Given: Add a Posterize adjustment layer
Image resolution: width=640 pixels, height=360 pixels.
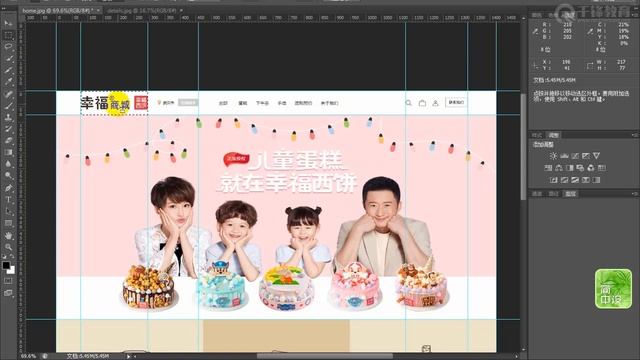Looking at the screenshot, I should [564, 180].
